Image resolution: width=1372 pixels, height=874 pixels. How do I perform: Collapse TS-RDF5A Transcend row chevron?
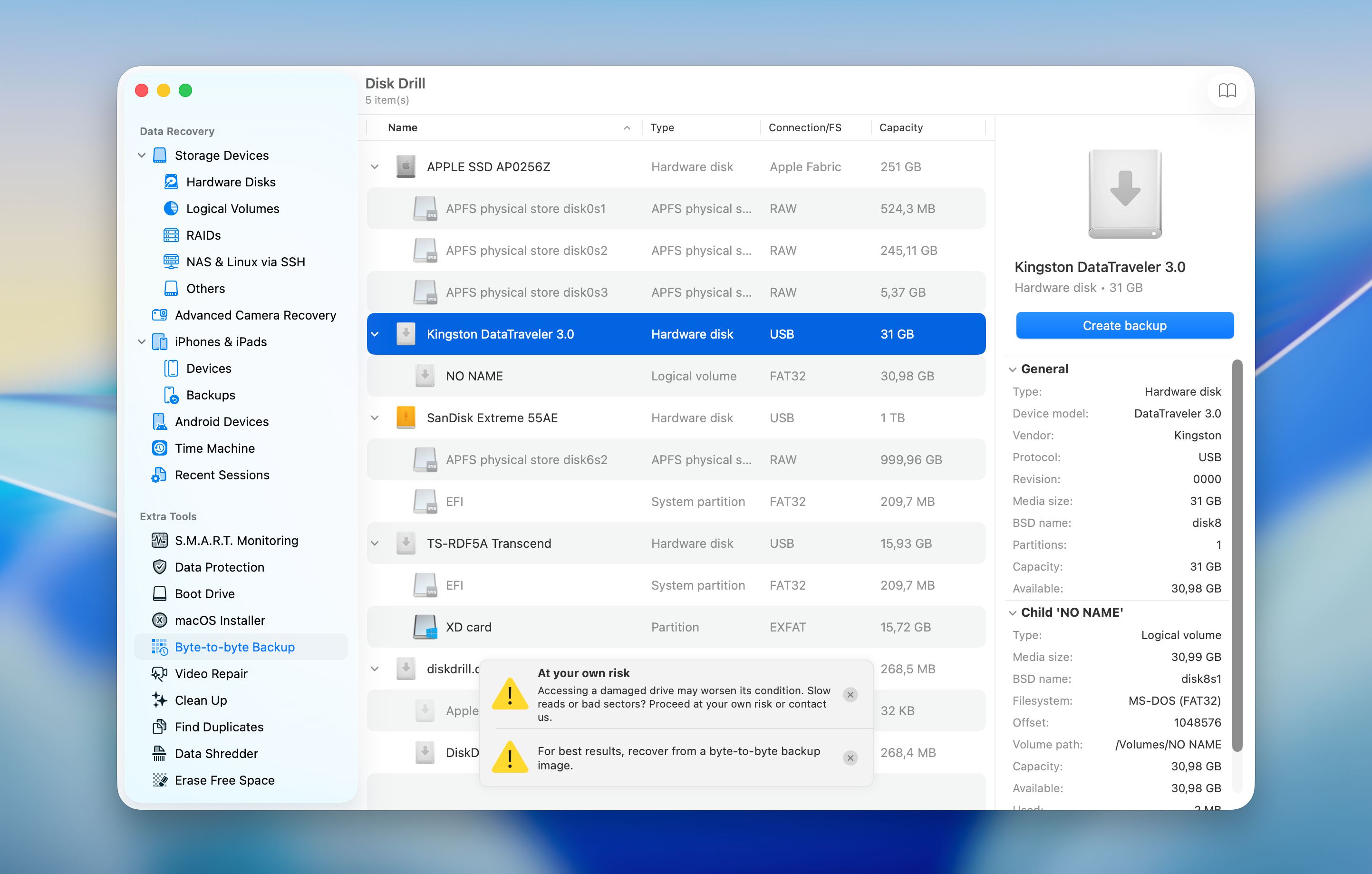374,543
